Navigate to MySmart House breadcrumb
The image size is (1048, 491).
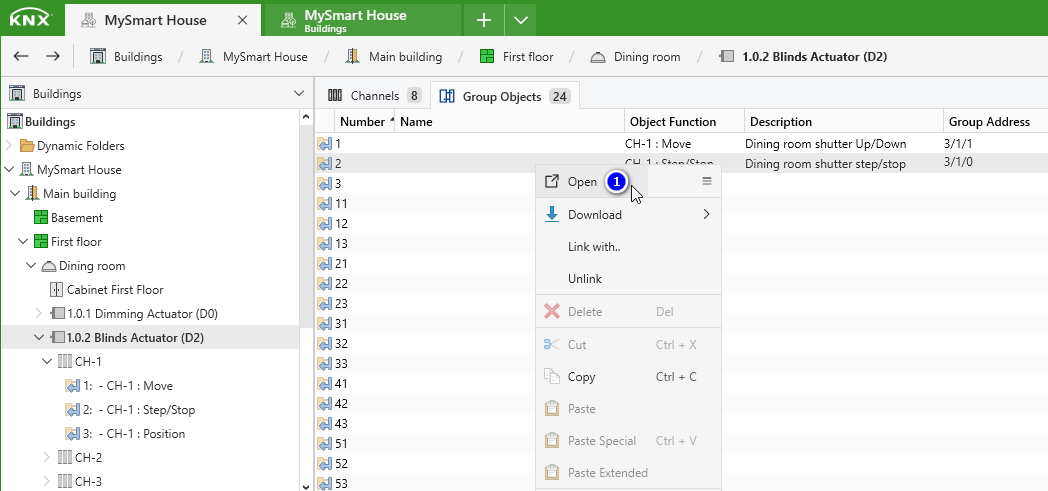click(253, 57)
